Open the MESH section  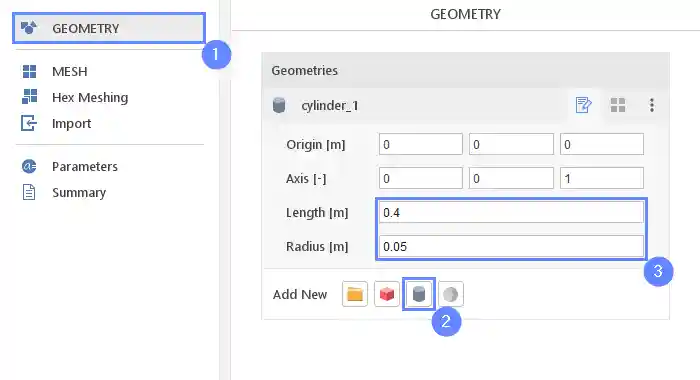pos(69,71)
